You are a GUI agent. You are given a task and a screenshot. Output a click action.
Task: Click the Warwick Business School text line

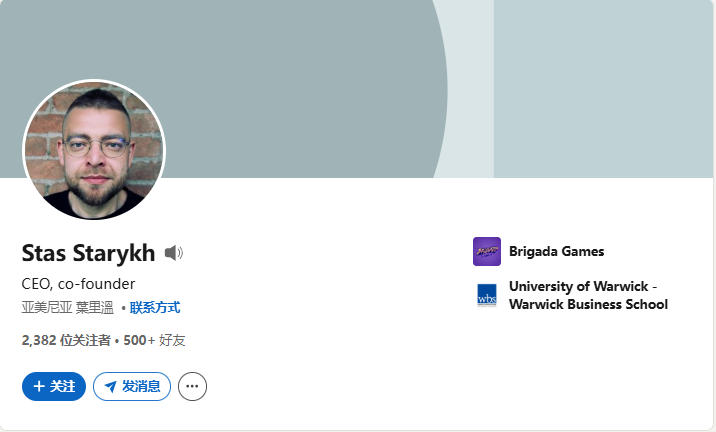[x=588, y=304]
